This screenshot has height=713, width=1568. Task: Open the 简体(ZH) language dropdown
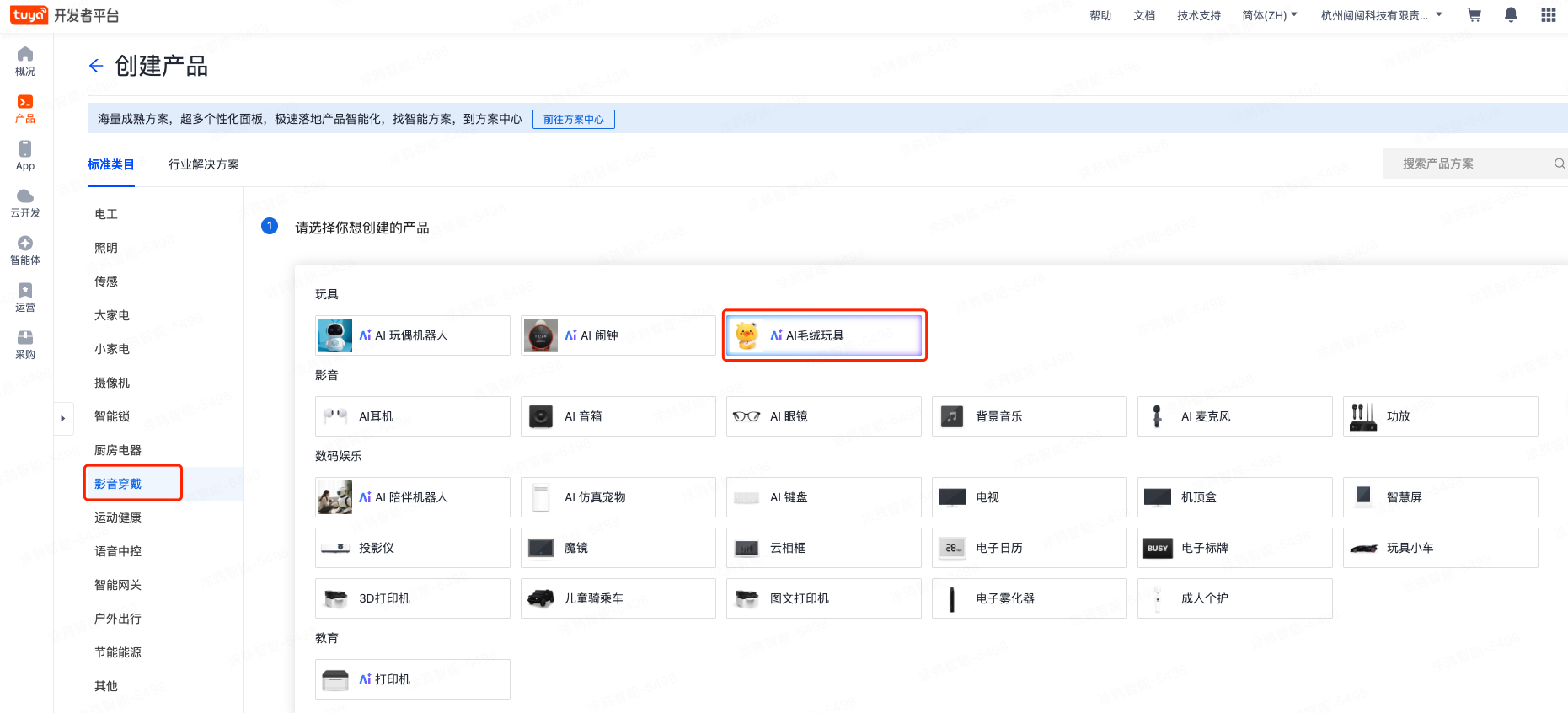click(x=1269, y=15)
